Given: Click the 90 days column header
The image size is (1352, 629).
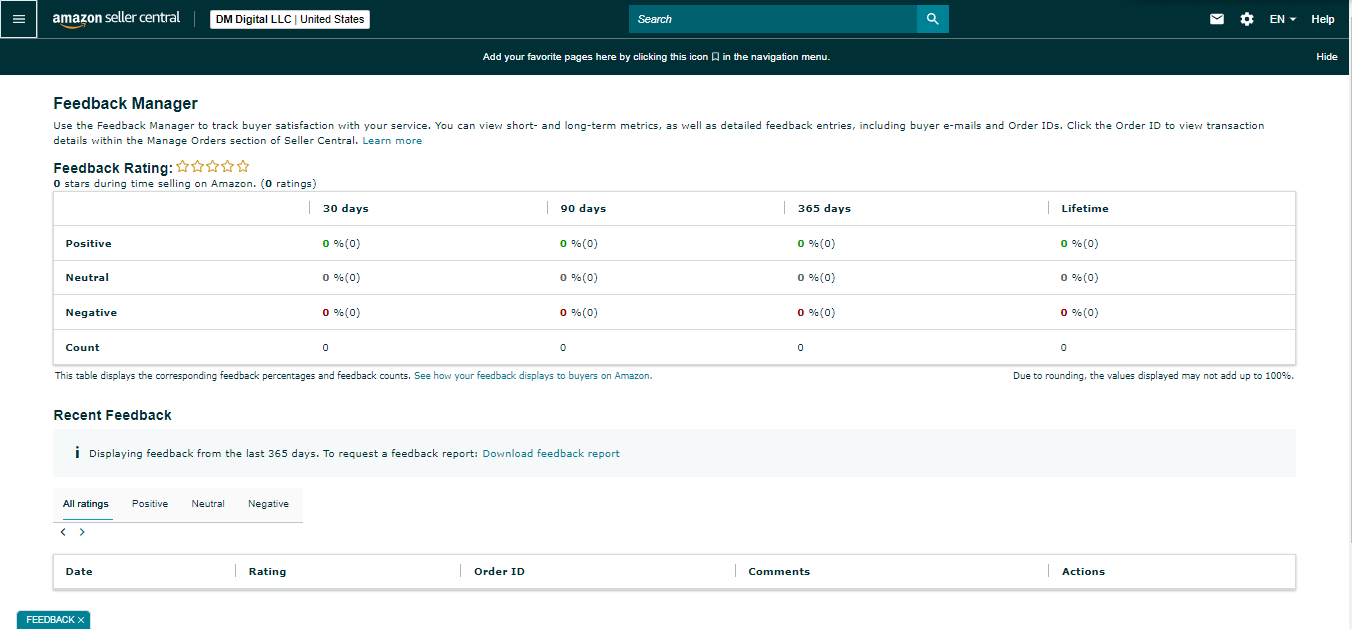Looking at the screenshot, I should coord(583,209).
